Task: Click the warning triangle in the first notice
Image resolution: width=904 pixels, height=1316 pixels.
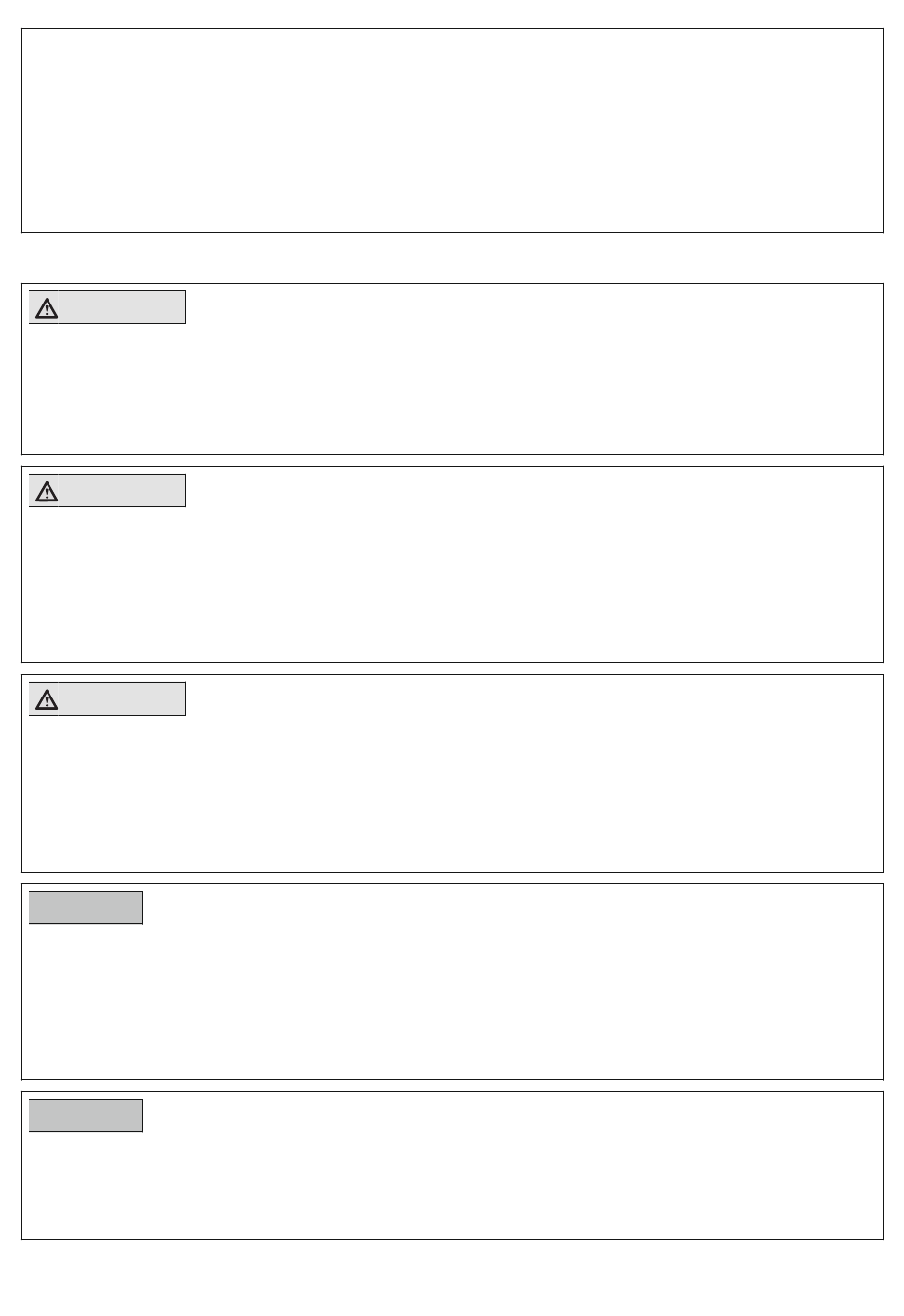Action: click(47, 308)
